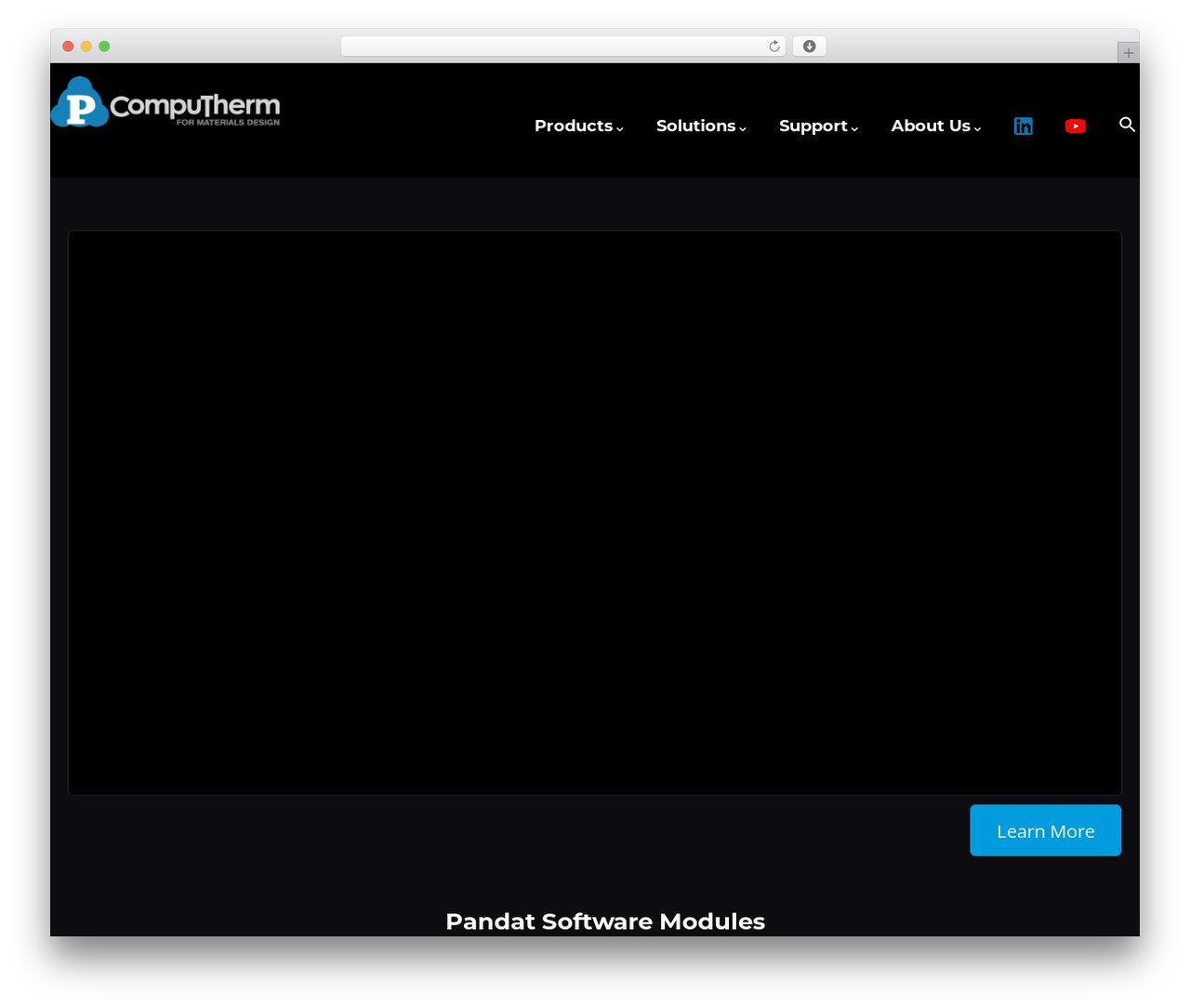Viewport: 1190px width, 1008px height.
Task: Click the Learn More button
Action: tap(1045, 830)
